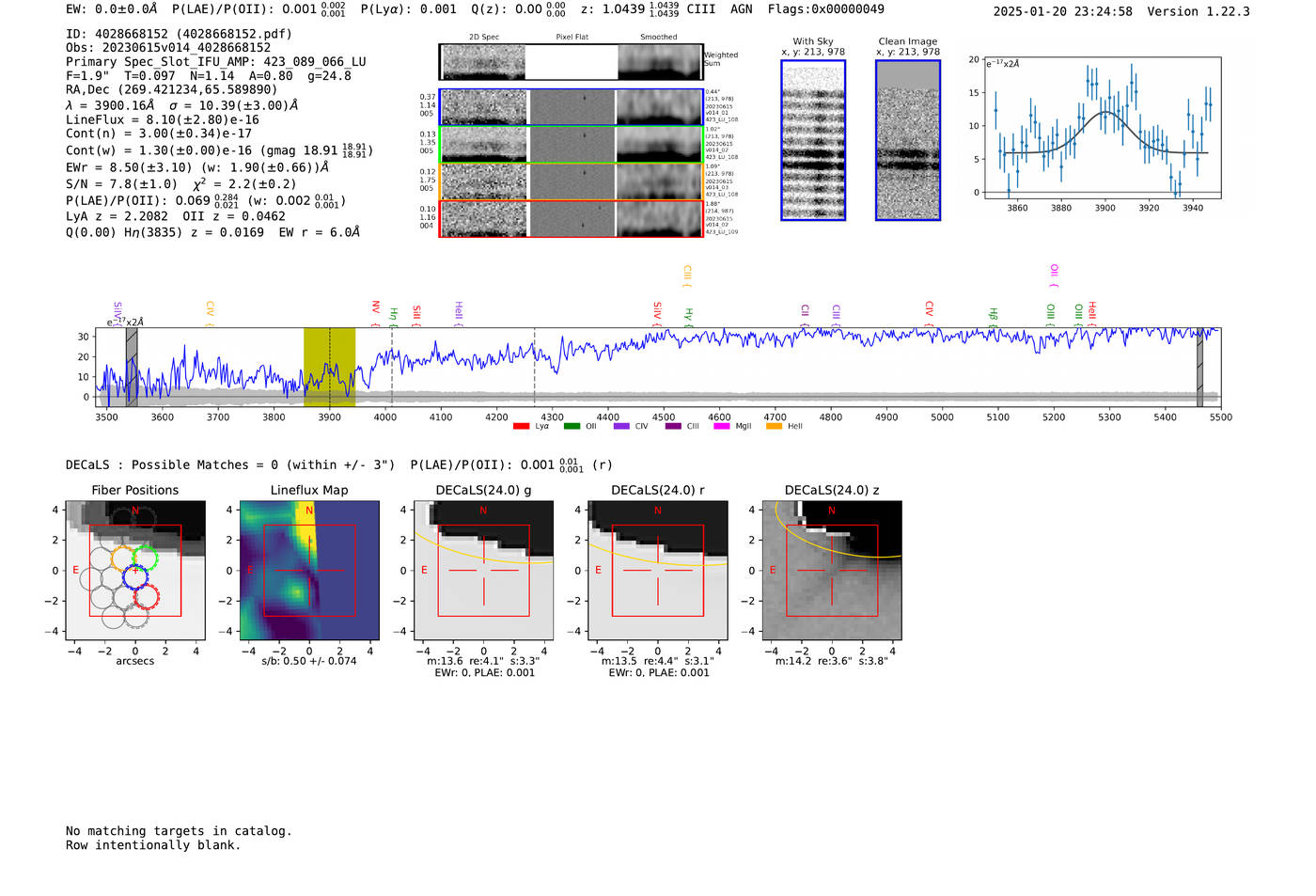This screenshot has width=1316, height=896.
Task: Click the orange-bordered 2D Spec cutout
Action: pos(484,181)
